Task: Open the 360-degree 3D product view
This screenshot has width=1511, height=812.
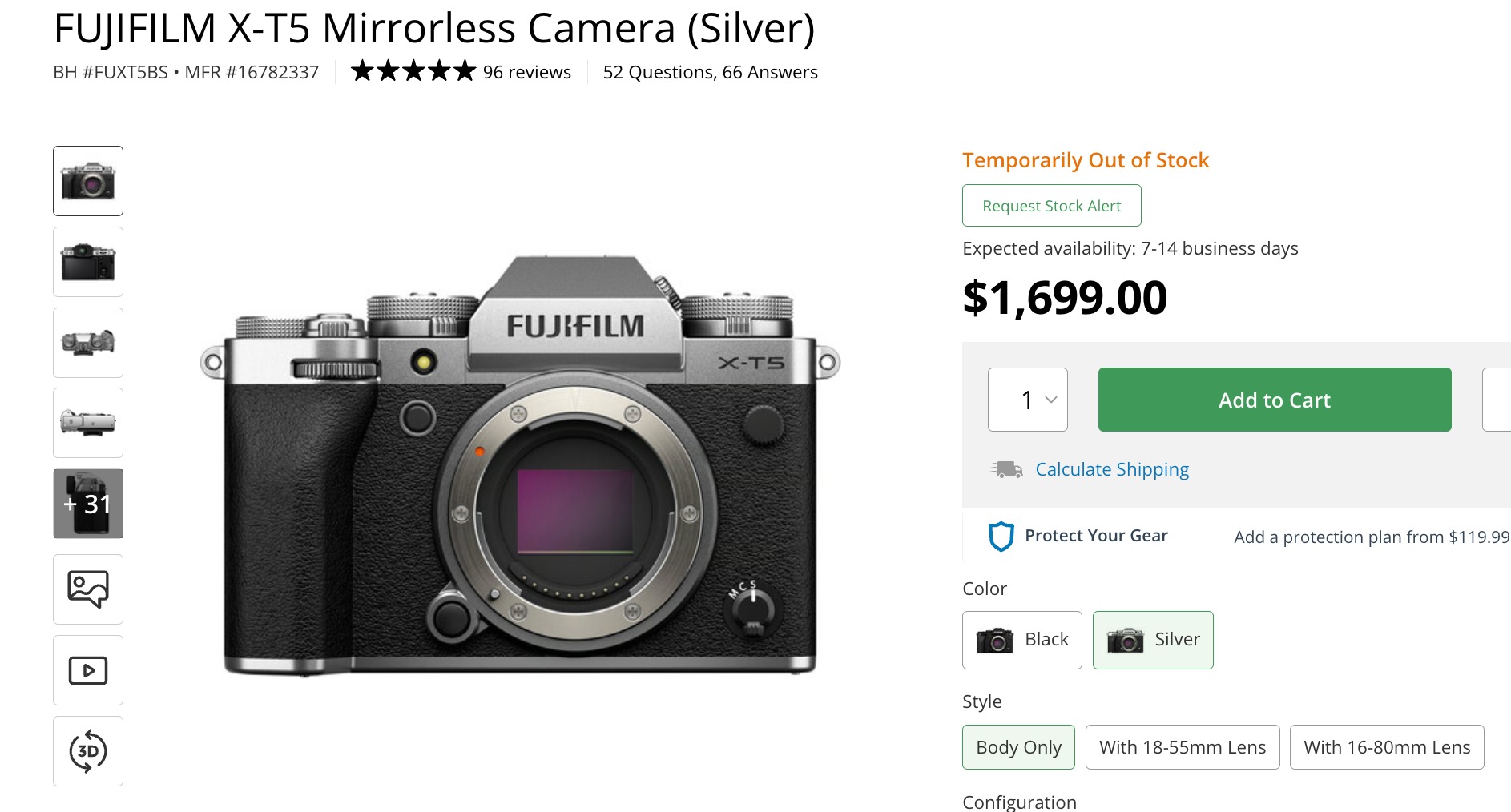Action: (x=87, y=750)
